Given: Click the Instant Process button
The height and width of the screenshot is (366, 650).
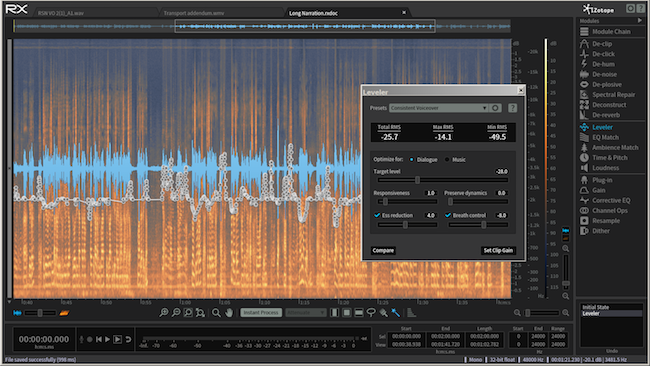Looking at the screenshot, I should click(261, 313).
